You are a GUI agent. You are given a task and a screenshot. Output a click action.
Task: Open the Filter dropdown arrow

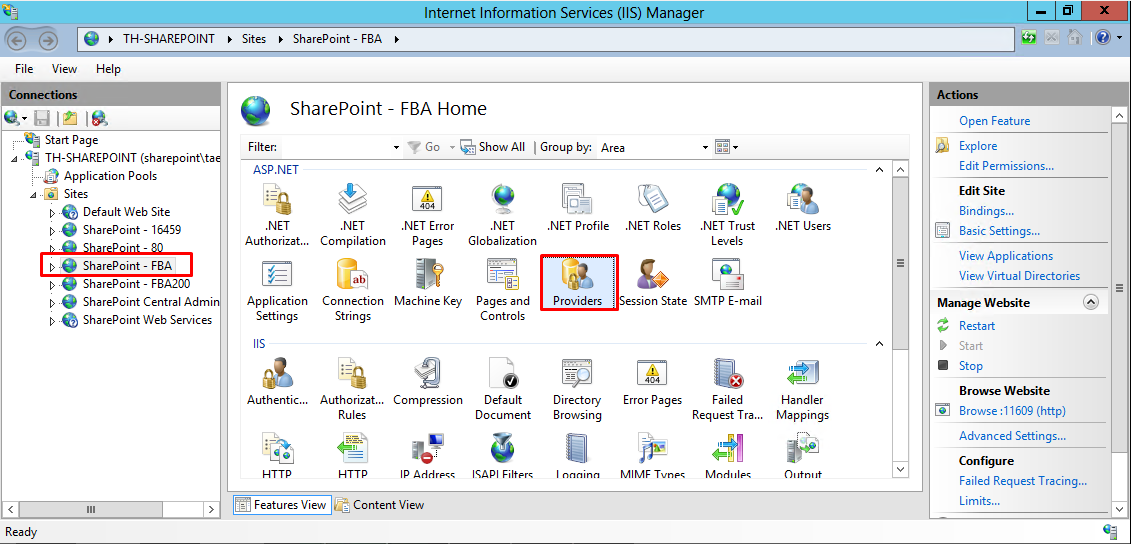(396, 147)
